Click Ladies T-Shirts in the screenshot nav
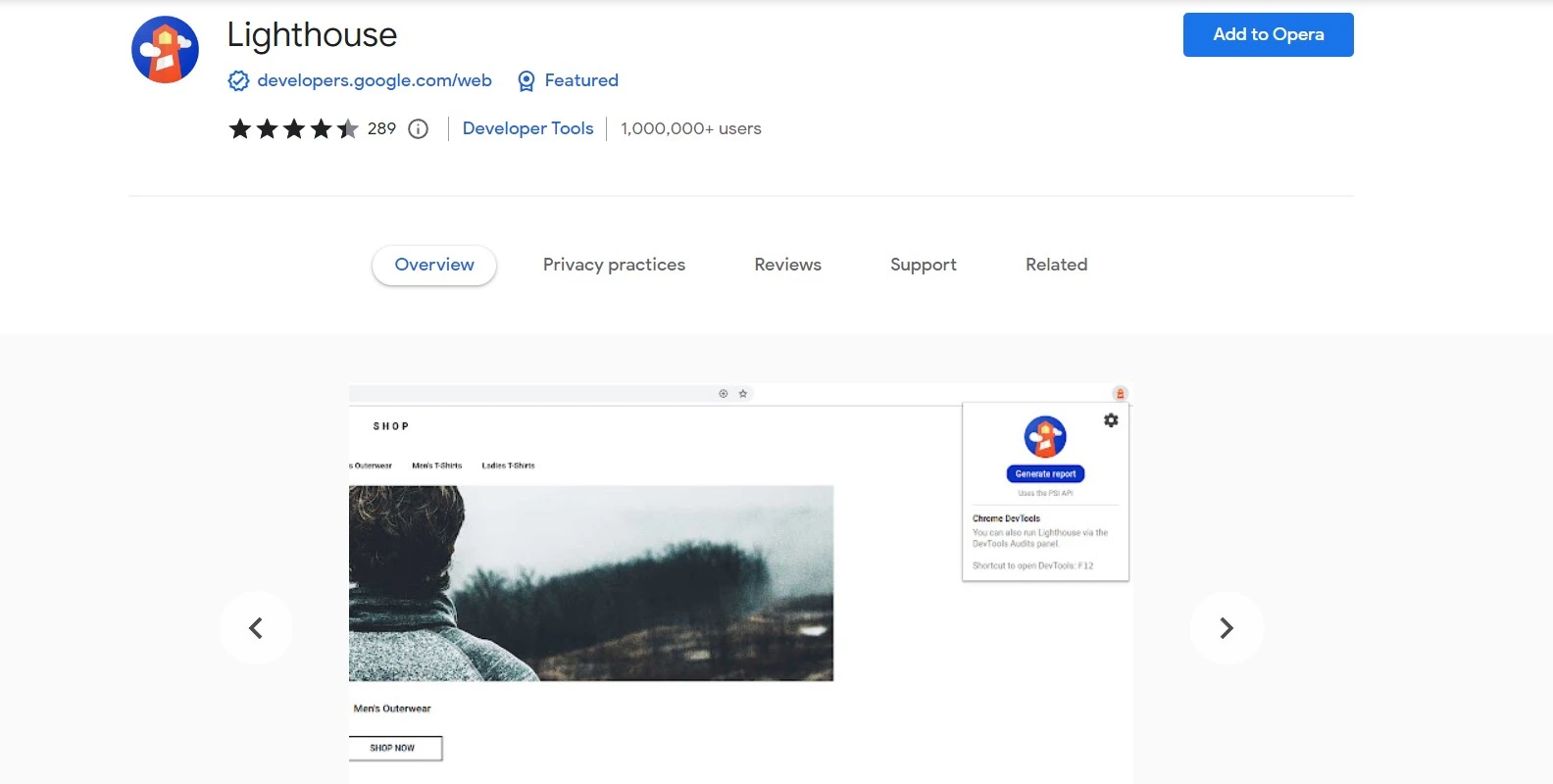 tap(508, 465)
